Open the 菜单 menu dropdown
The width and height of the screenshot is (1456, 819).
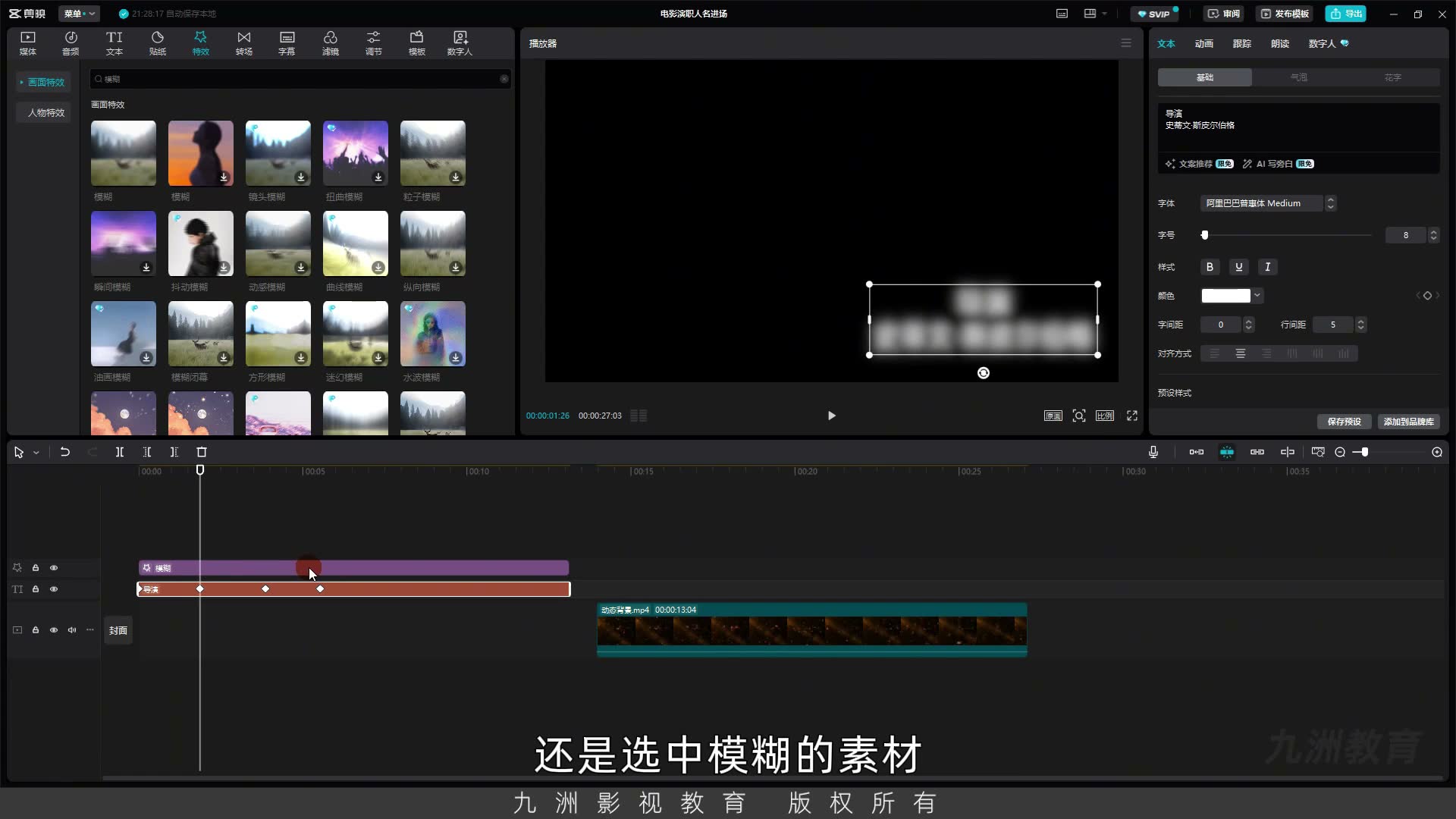click(79, 14)
